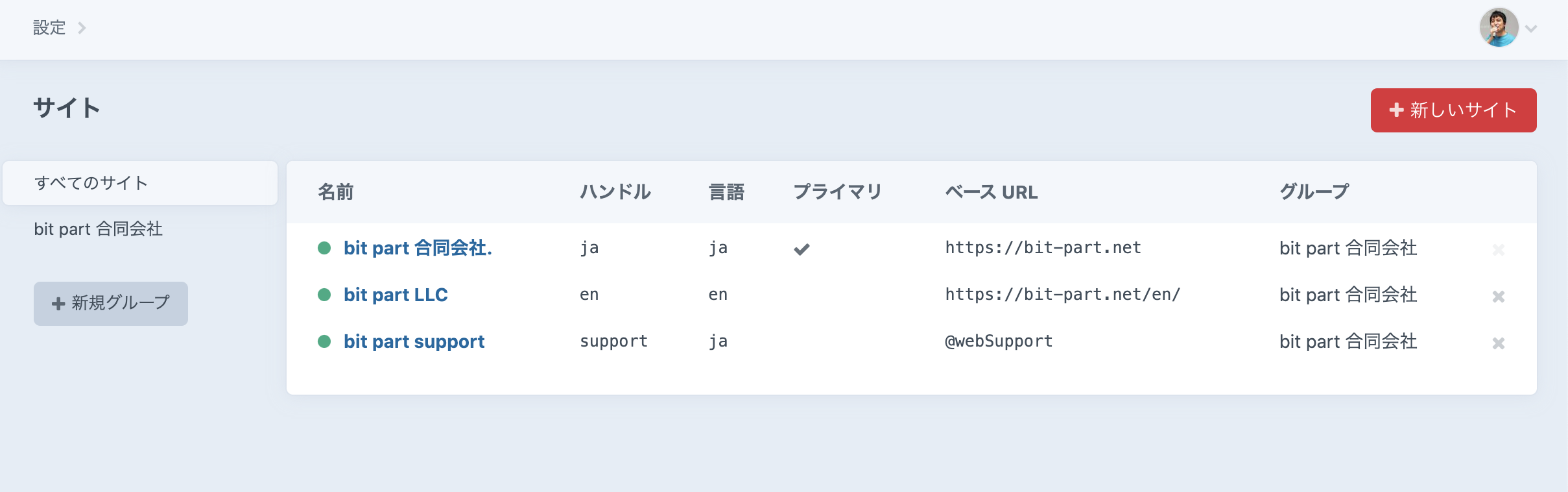1568x492 pixels.
Task: Click the breadcrumb arrow after 設定
Action: [82, 29]
